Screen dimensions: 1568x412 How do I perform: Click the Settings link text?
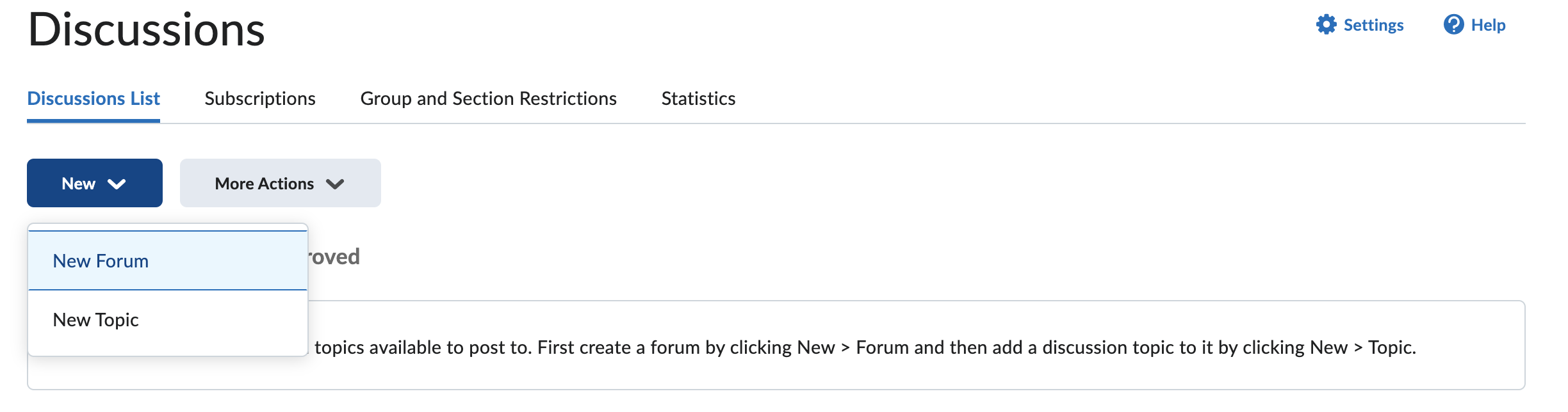1373,25
